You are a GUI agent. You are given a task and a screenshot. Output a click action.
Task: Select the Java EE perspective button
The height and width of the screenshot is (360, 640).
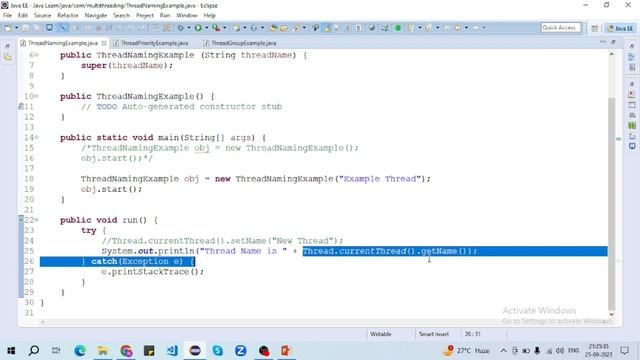point(620,28)
